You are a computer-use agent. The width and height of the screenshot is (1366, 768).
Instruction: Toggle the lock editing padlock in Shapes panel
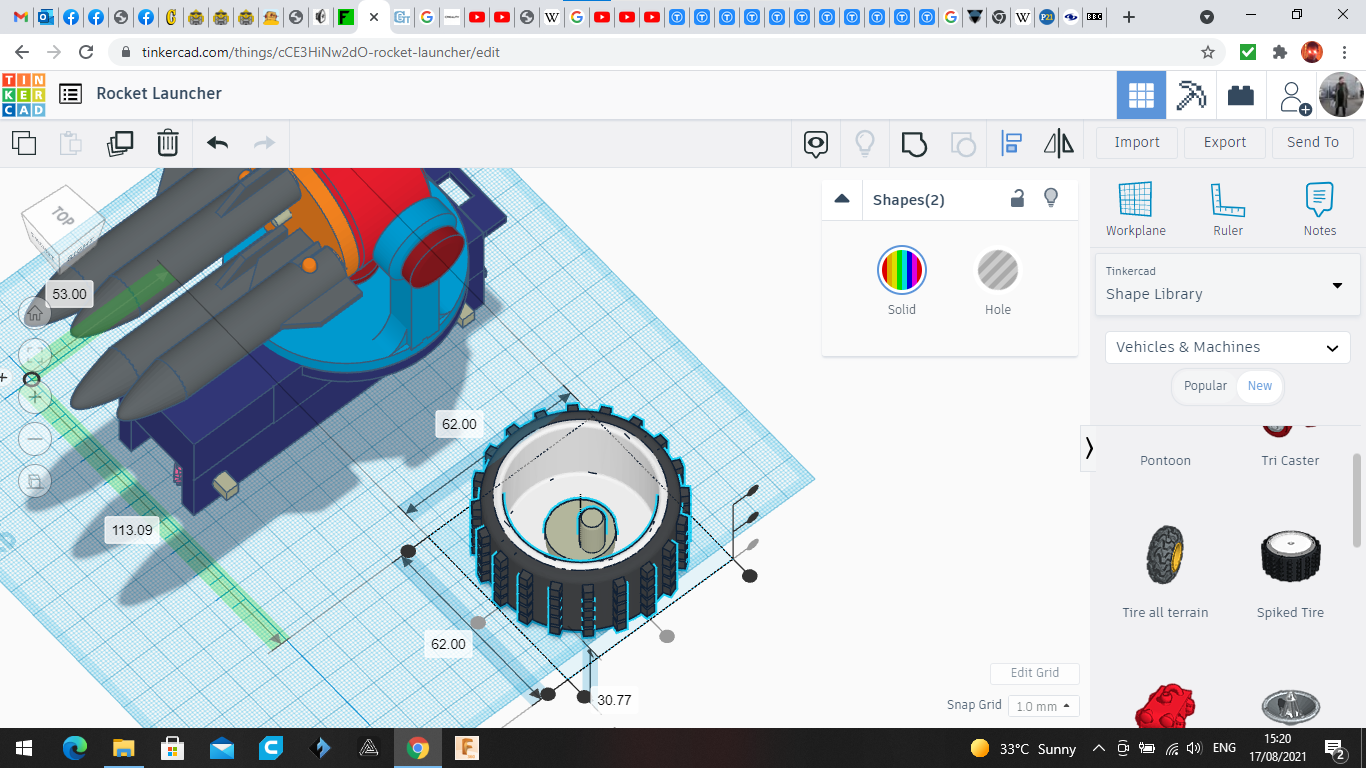(x=1017, y=198)
